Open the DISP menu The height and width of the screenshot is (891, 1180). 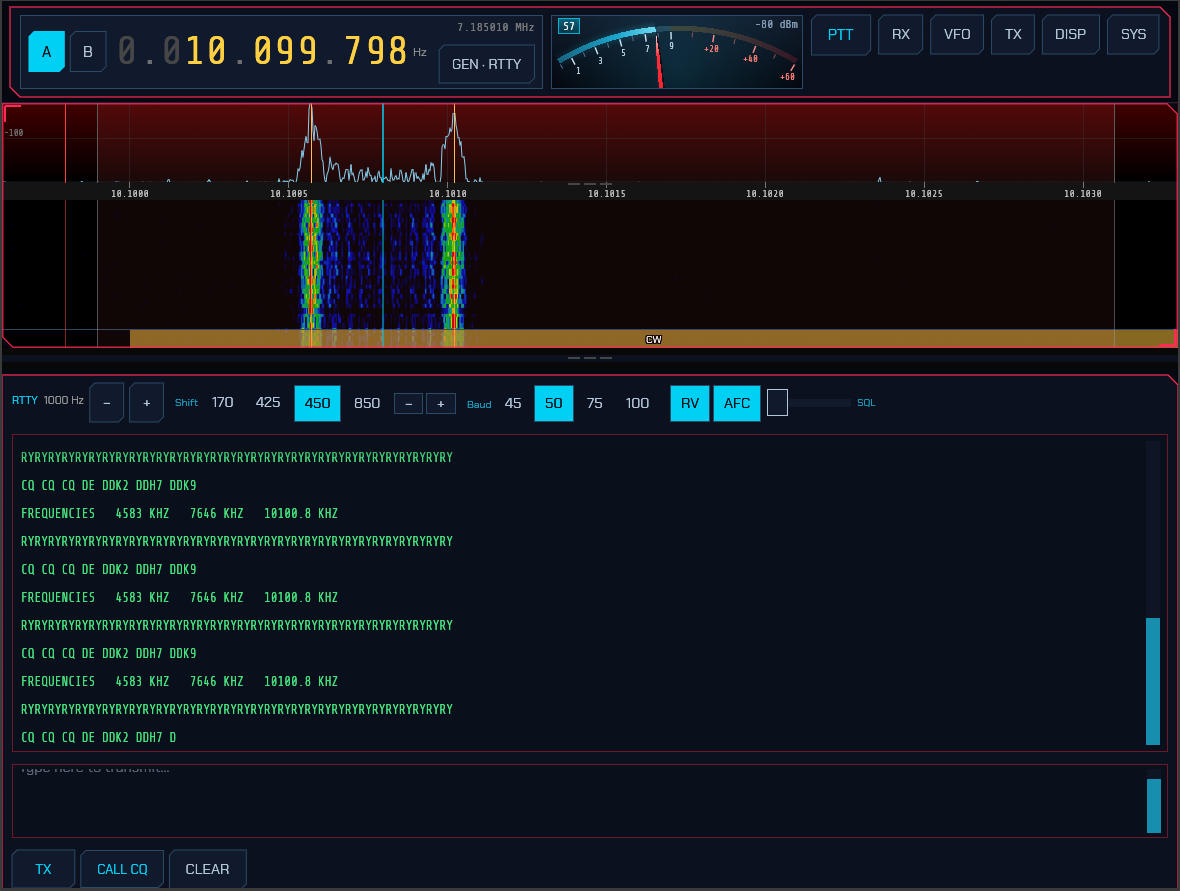(x=1070, y=35)
